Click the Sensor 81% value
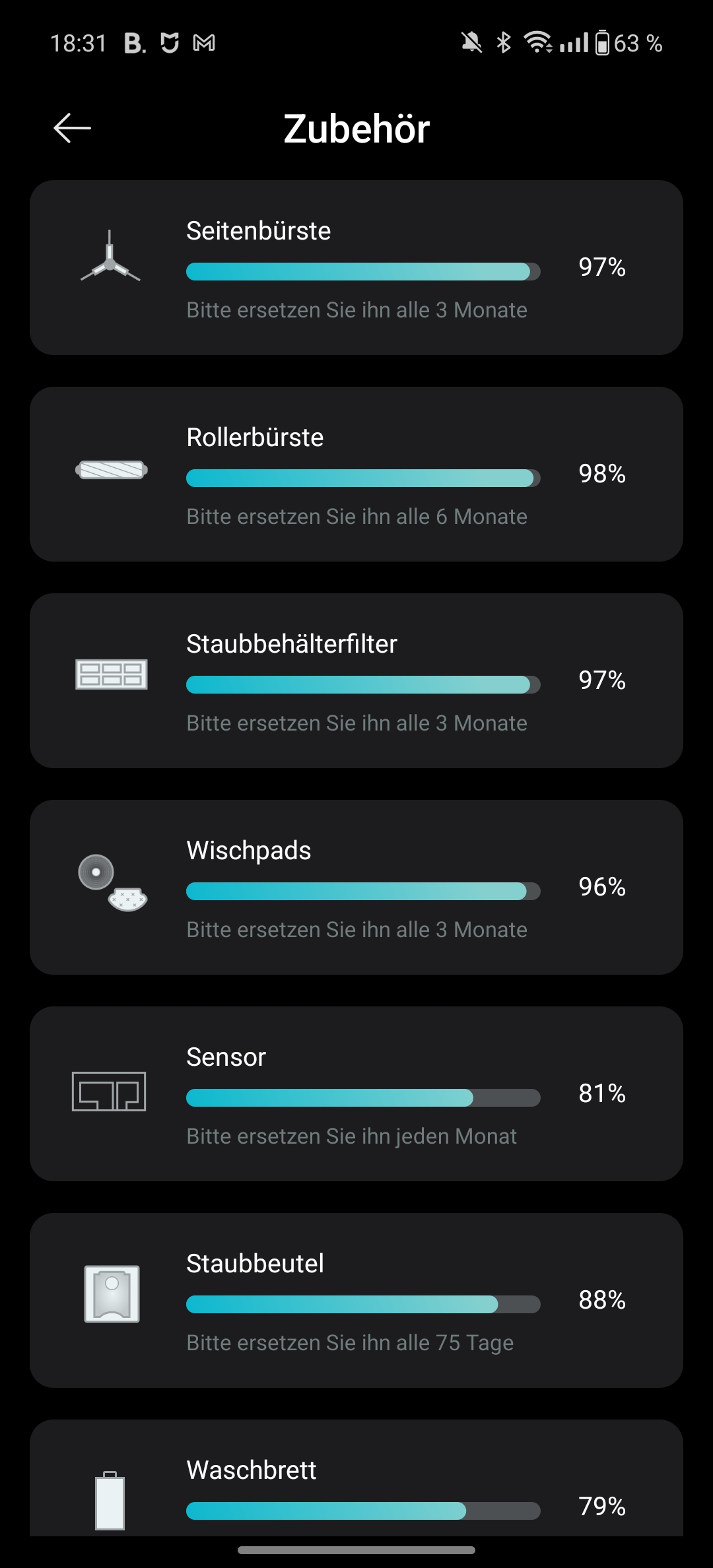 [602, 1094]
